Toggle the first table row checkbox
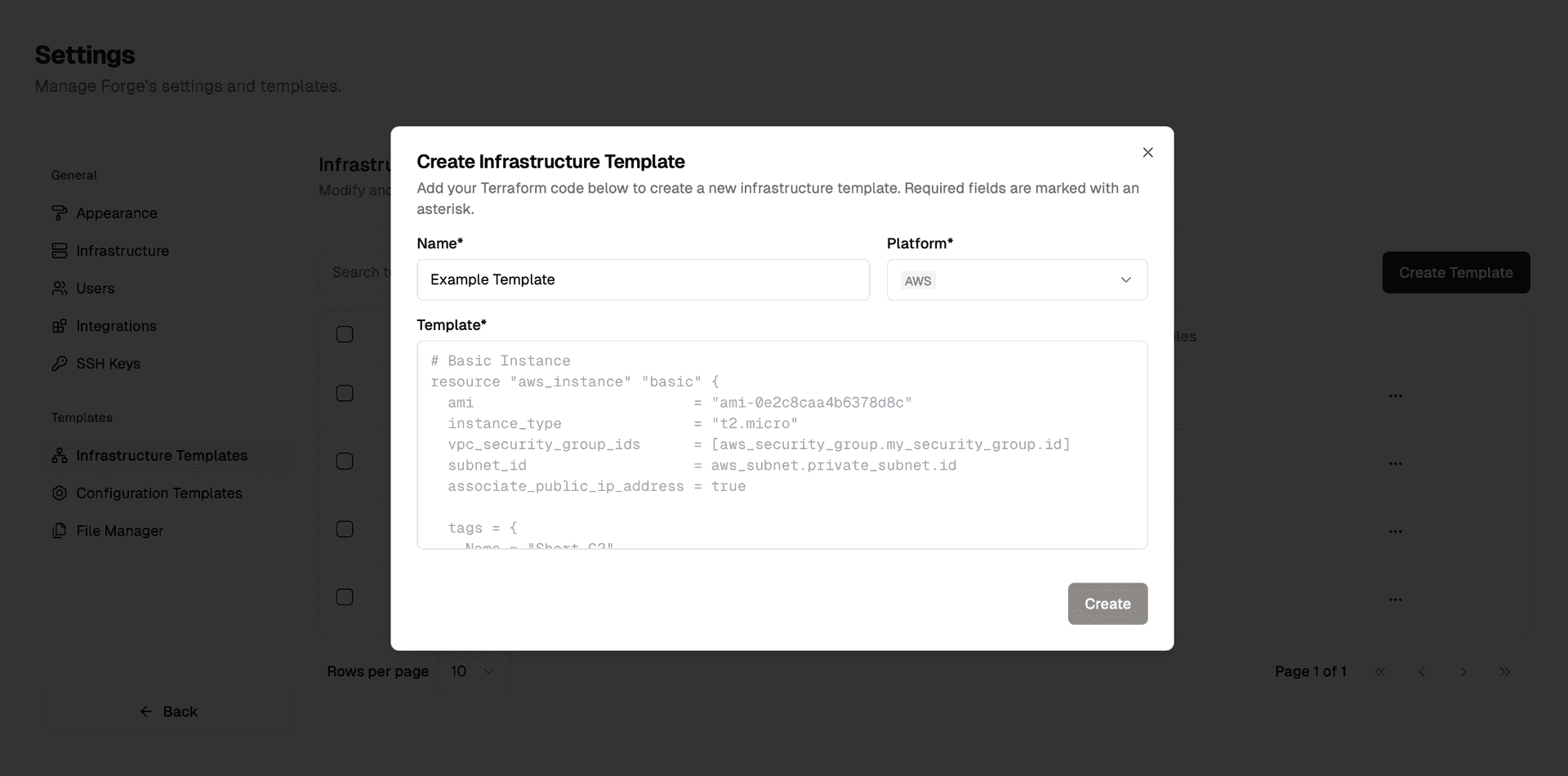 345,394
